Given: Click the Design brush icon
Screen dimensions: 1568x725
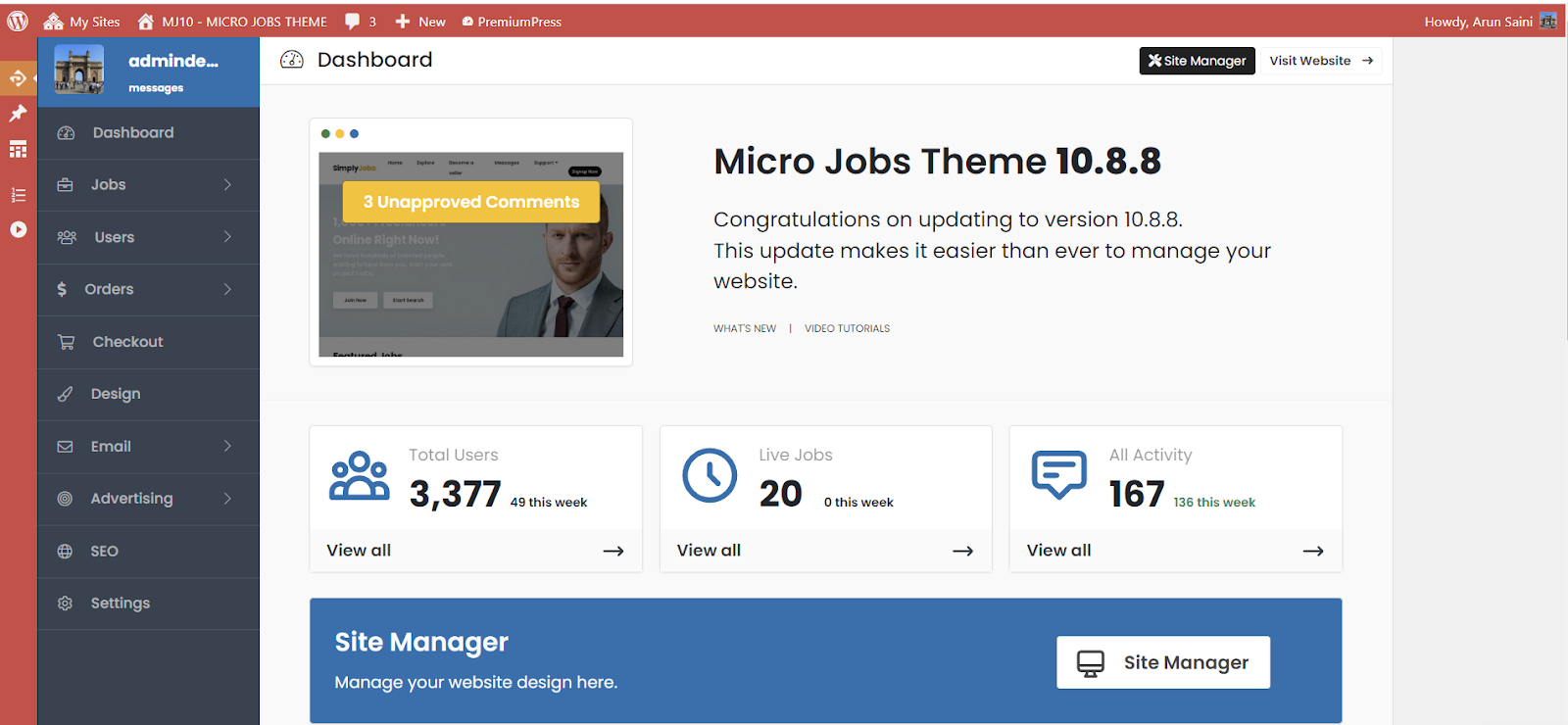Looking at the screenshot, I should tap(65, 394).
